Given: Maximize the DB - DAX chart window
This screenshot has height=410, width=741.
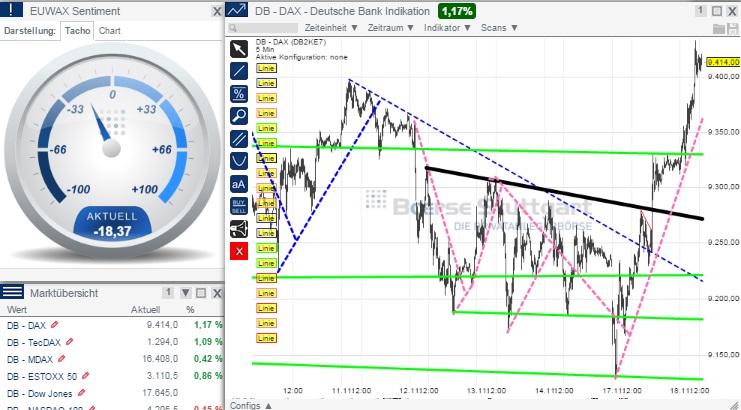Looking at the screenshot, I should pos(717,11).
